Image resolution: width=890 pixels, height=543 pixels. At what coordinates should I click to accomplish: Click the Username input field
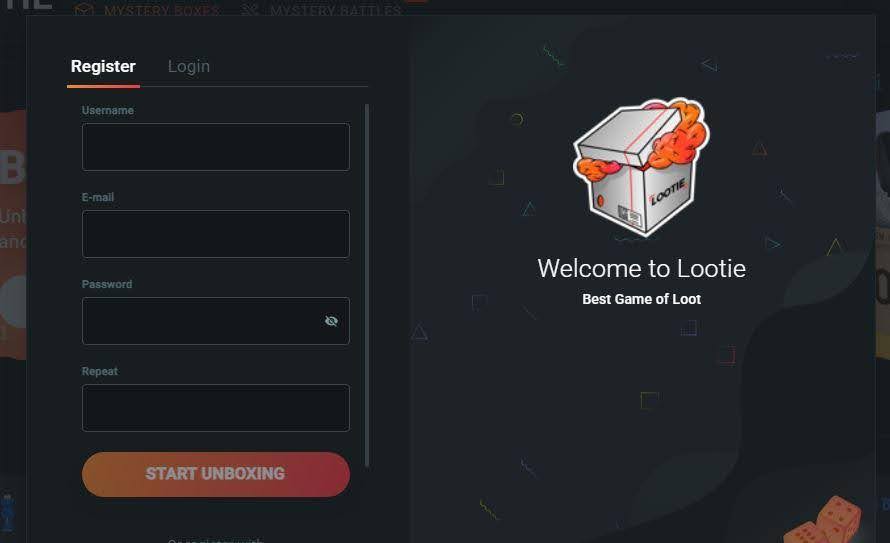pyautogui.click(x=216, y=147)
